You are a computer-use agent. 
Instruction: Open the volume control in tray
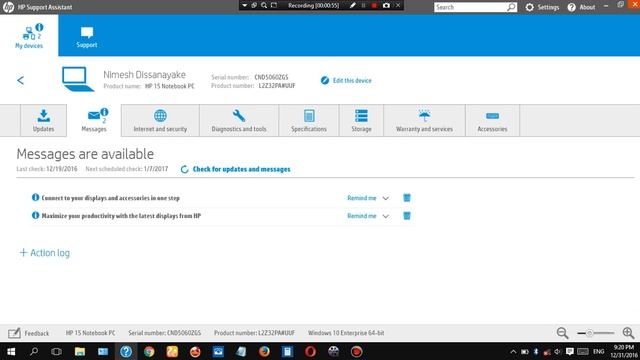point(558,351)
